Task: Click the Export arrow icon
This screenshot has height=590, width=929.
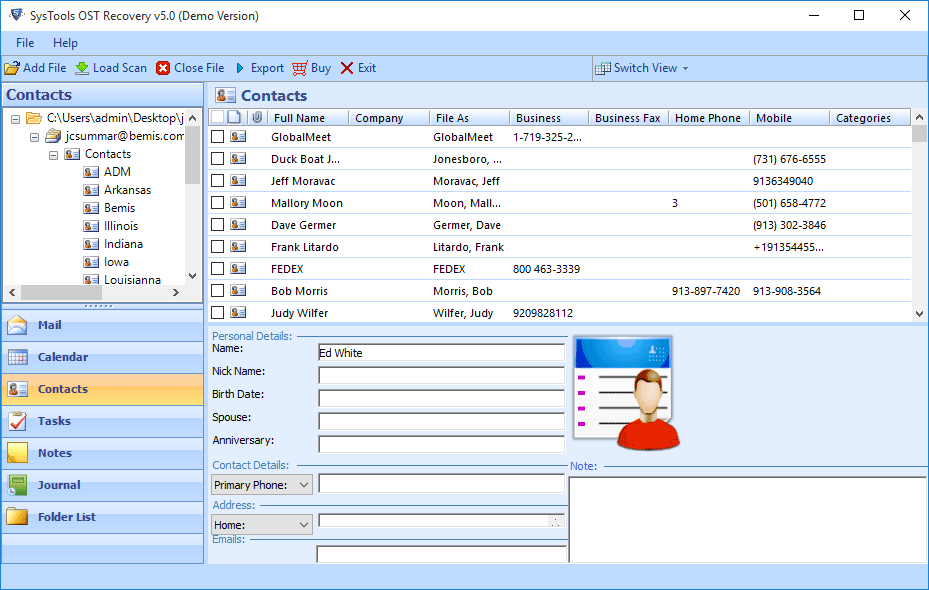Action: [x=240, y=68]
